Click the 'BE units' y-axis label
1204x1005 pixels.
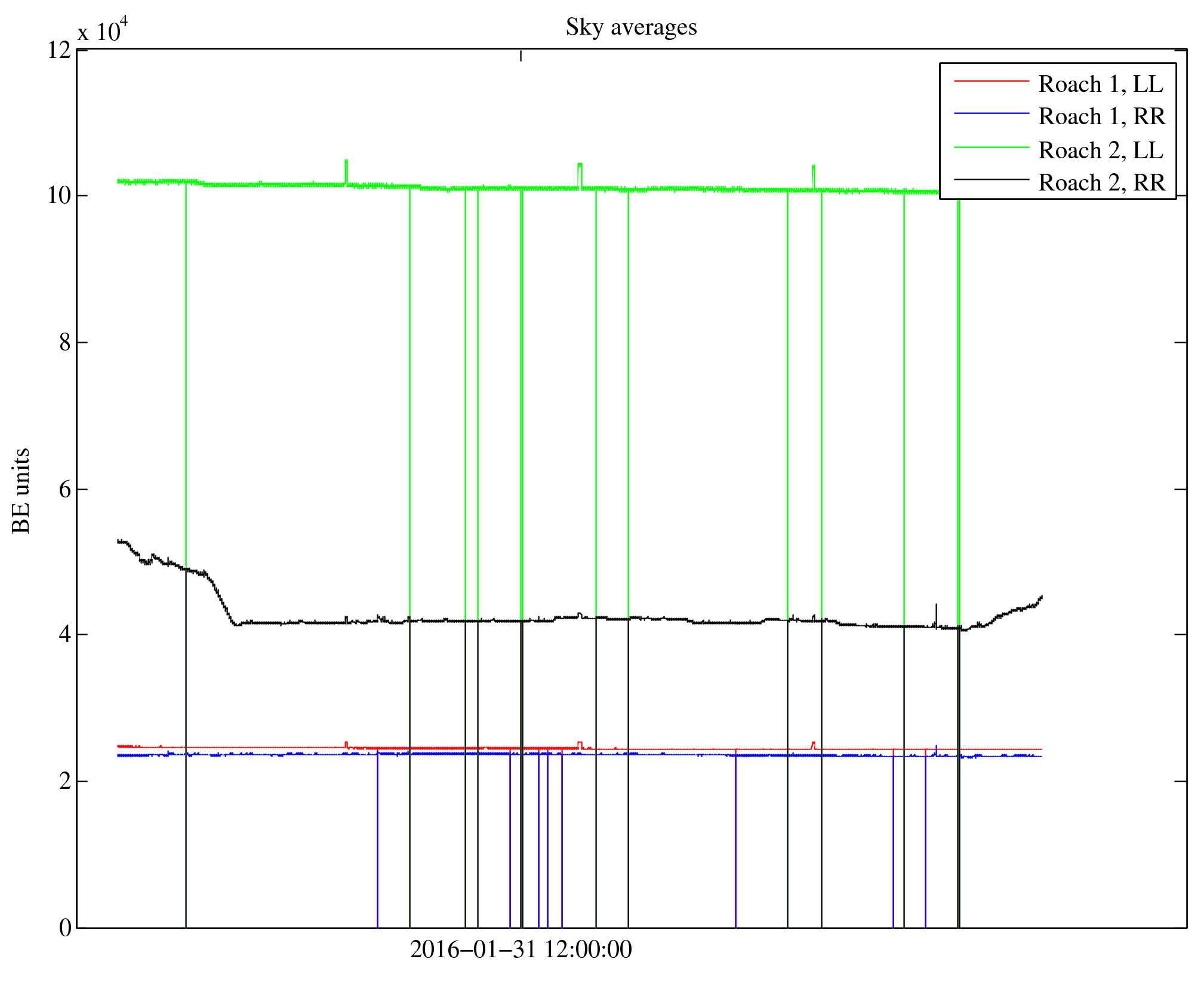[x=21, y=490]
